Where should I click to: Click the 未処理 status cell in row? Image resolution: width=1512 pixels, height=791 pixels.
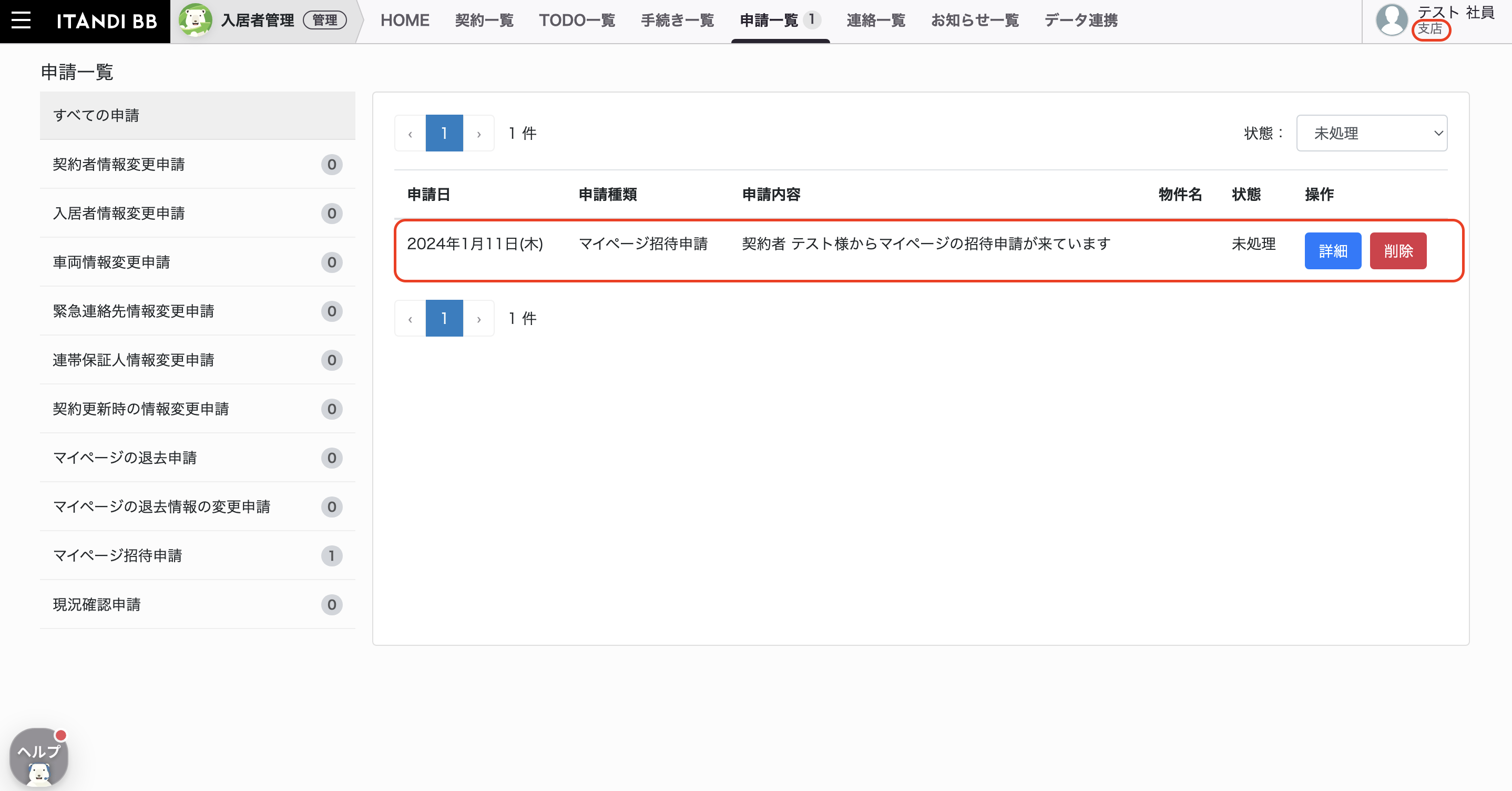(1254, 244)
